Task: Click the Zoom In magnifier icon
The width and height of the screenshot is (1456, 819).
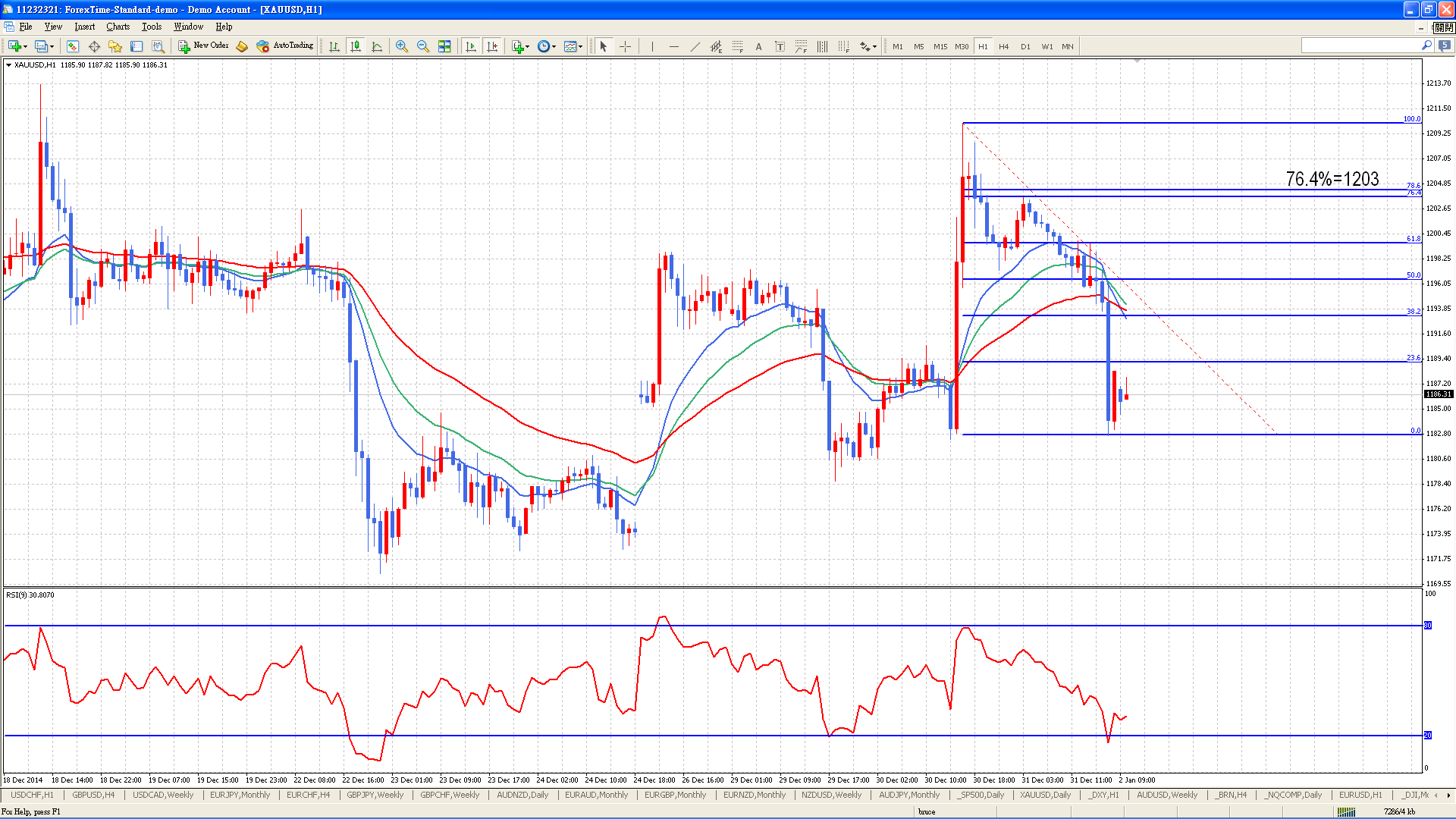Action: coord(402,46)
